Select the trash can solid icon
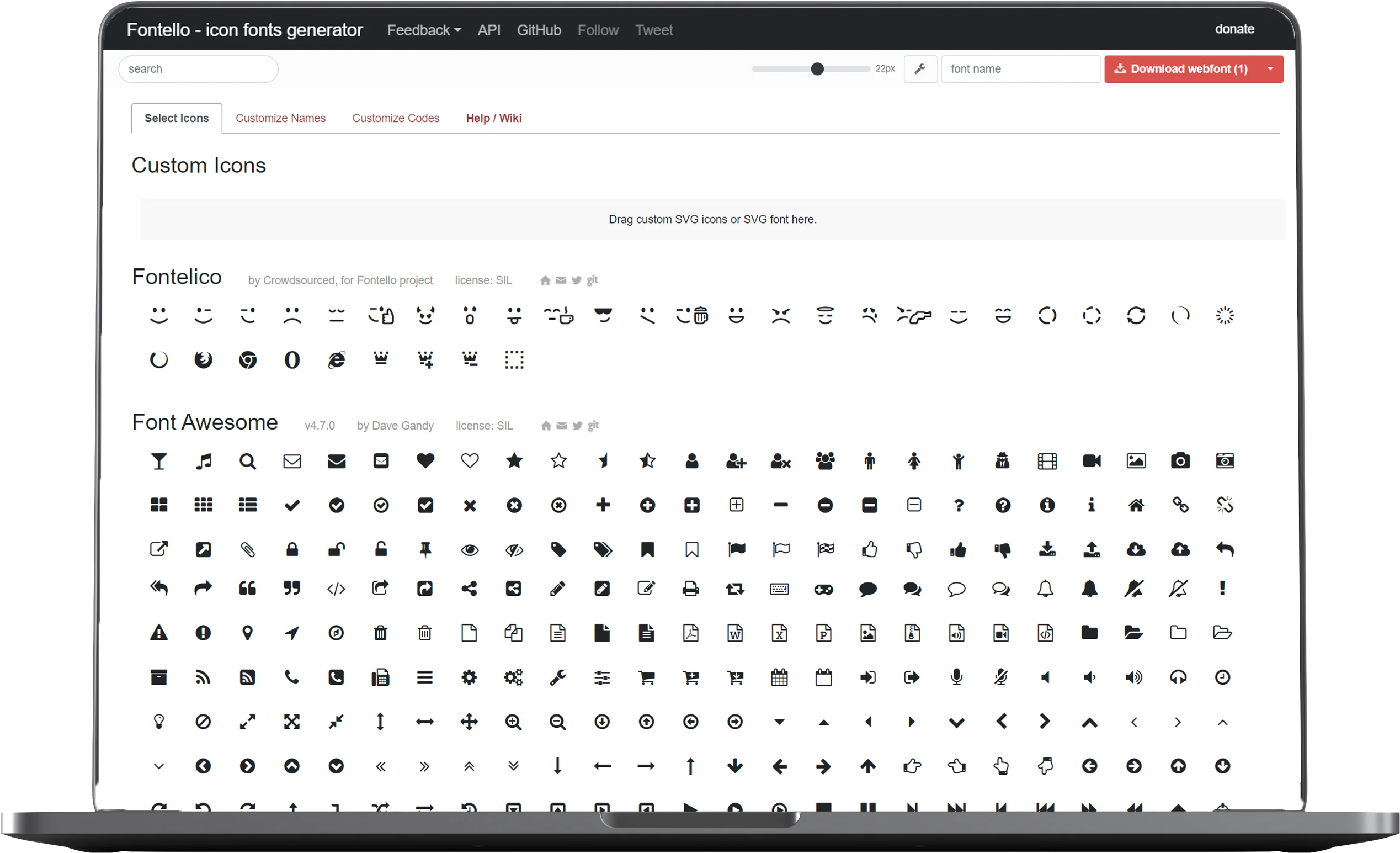1400x853 pixels. [380, 633]
